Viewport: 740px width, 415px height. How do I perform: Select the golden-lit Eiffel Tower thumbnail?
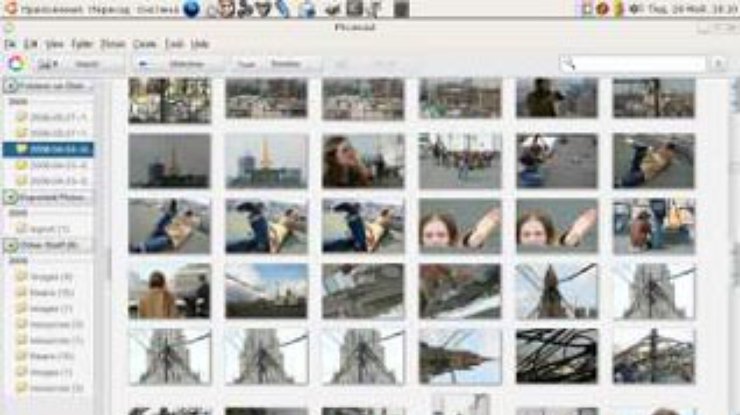(267, 161)
